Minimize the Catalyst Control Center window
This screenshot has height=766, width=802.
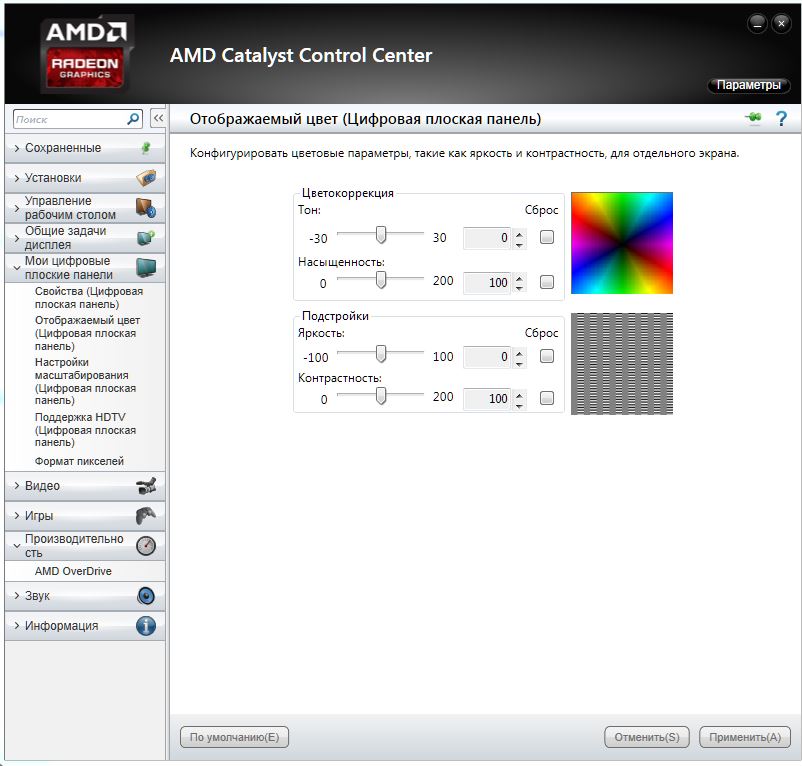757,24
